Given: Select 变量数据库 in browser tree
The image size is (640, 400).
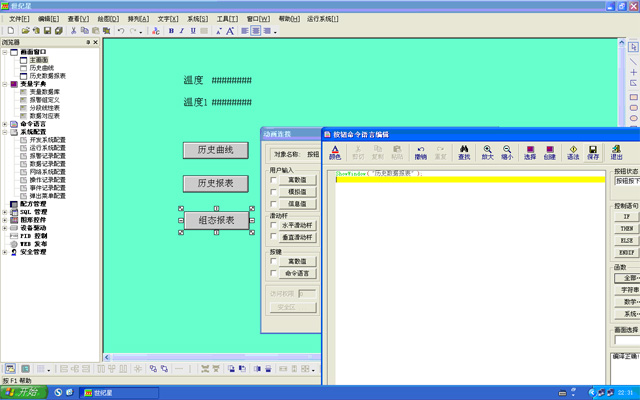Looking at the screenshot, I should 44,92.
